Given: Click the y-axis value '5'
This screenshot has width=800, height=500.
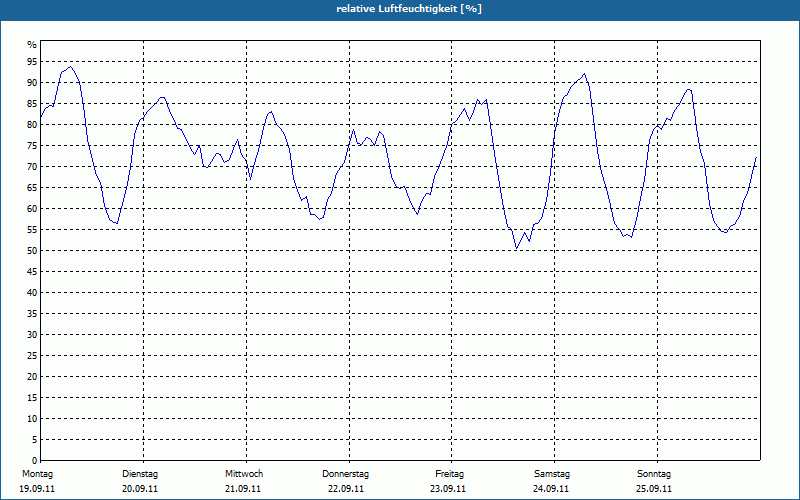Looking at the screenshot, I should (35, 440).
